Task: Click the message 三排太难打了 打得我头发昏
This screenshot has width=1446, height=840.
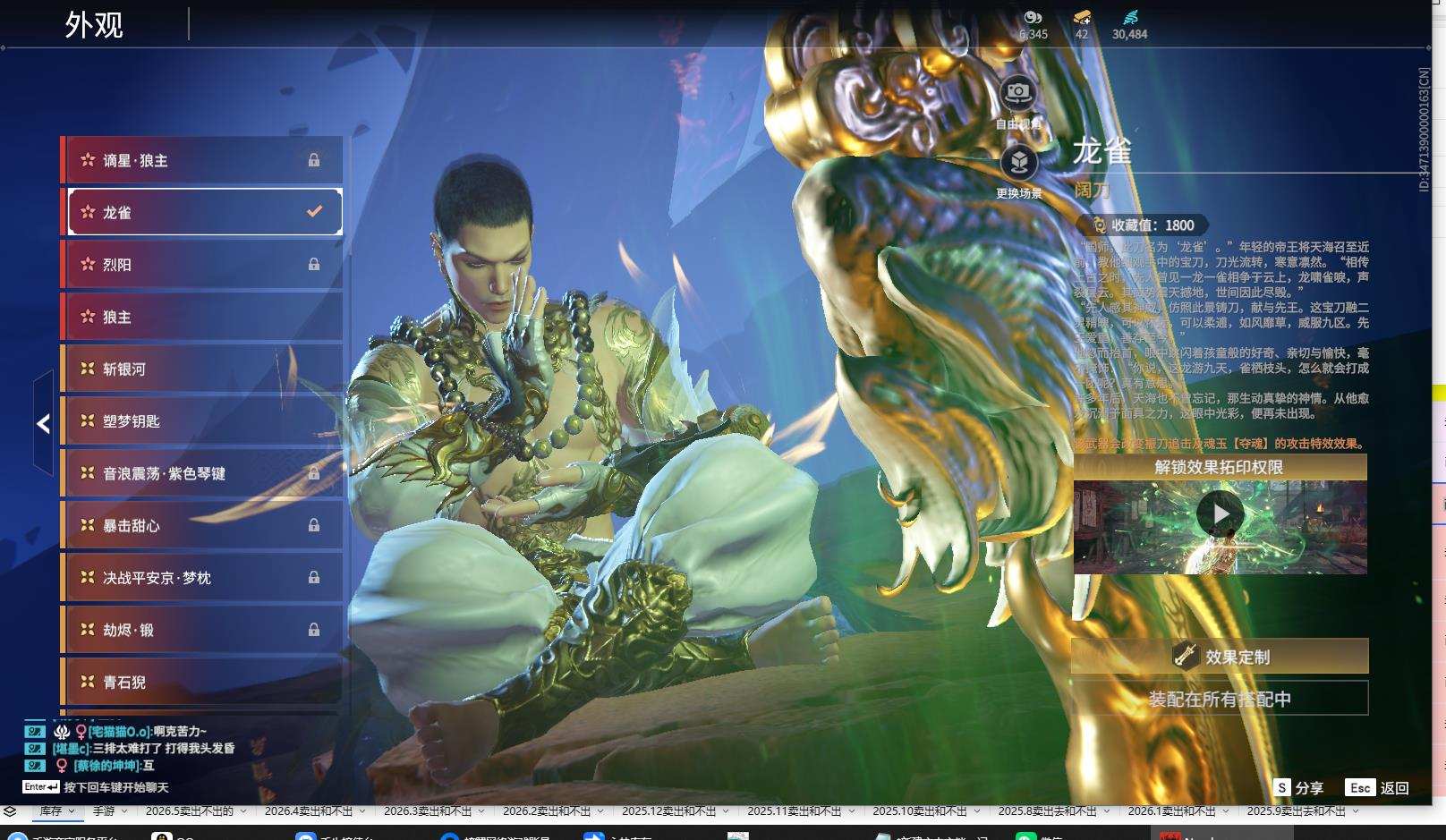Action: tap(164, 748)
